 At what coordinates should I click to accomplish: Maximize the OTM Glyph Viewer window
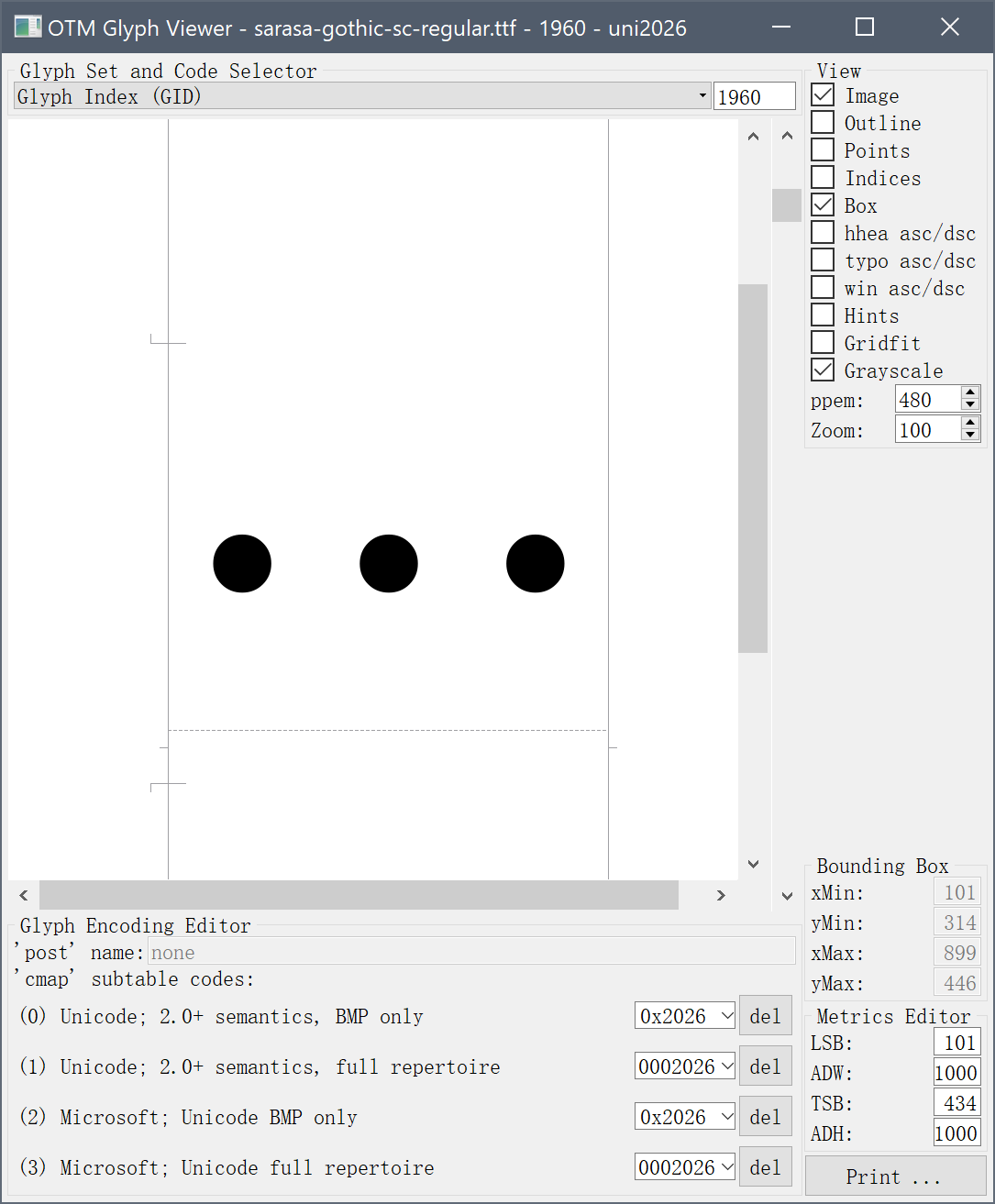[x=865, y=27]
